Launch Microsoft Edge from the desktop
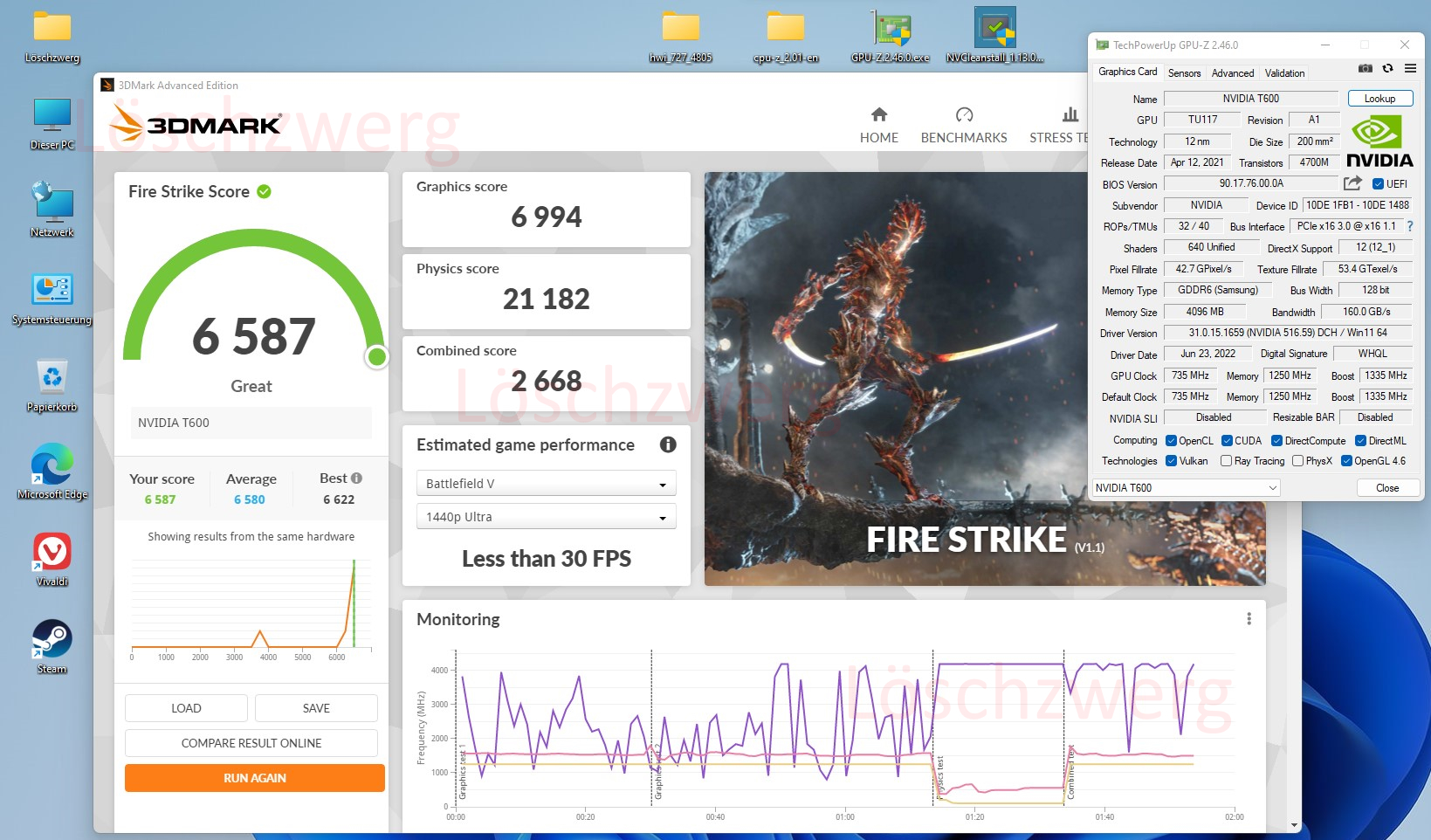This screenshot has height=840, width=1431. click(52, 472)
